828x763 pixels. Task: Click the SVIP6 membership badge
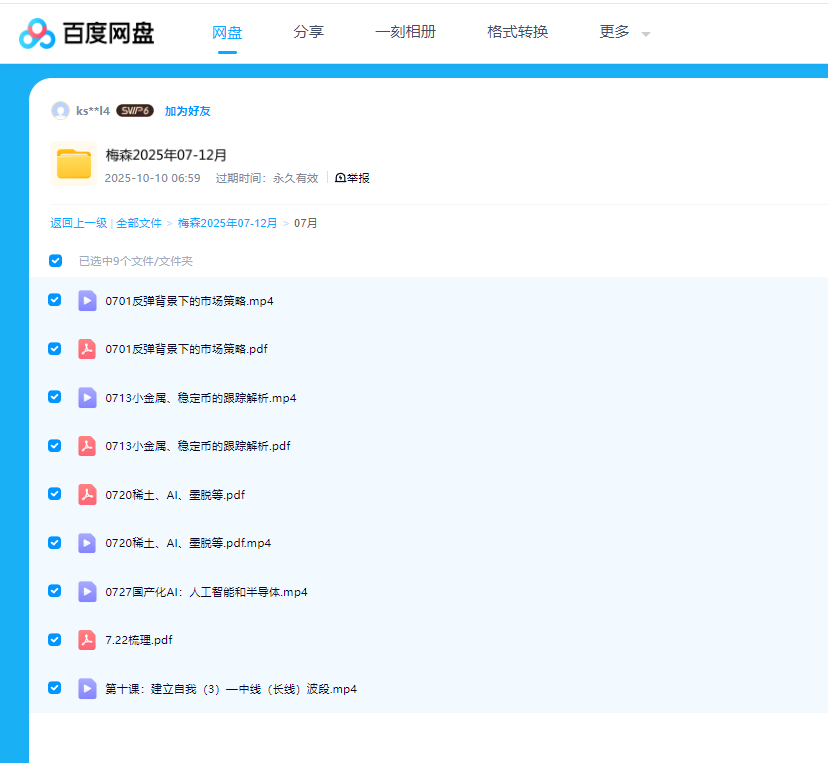[134, 111]
